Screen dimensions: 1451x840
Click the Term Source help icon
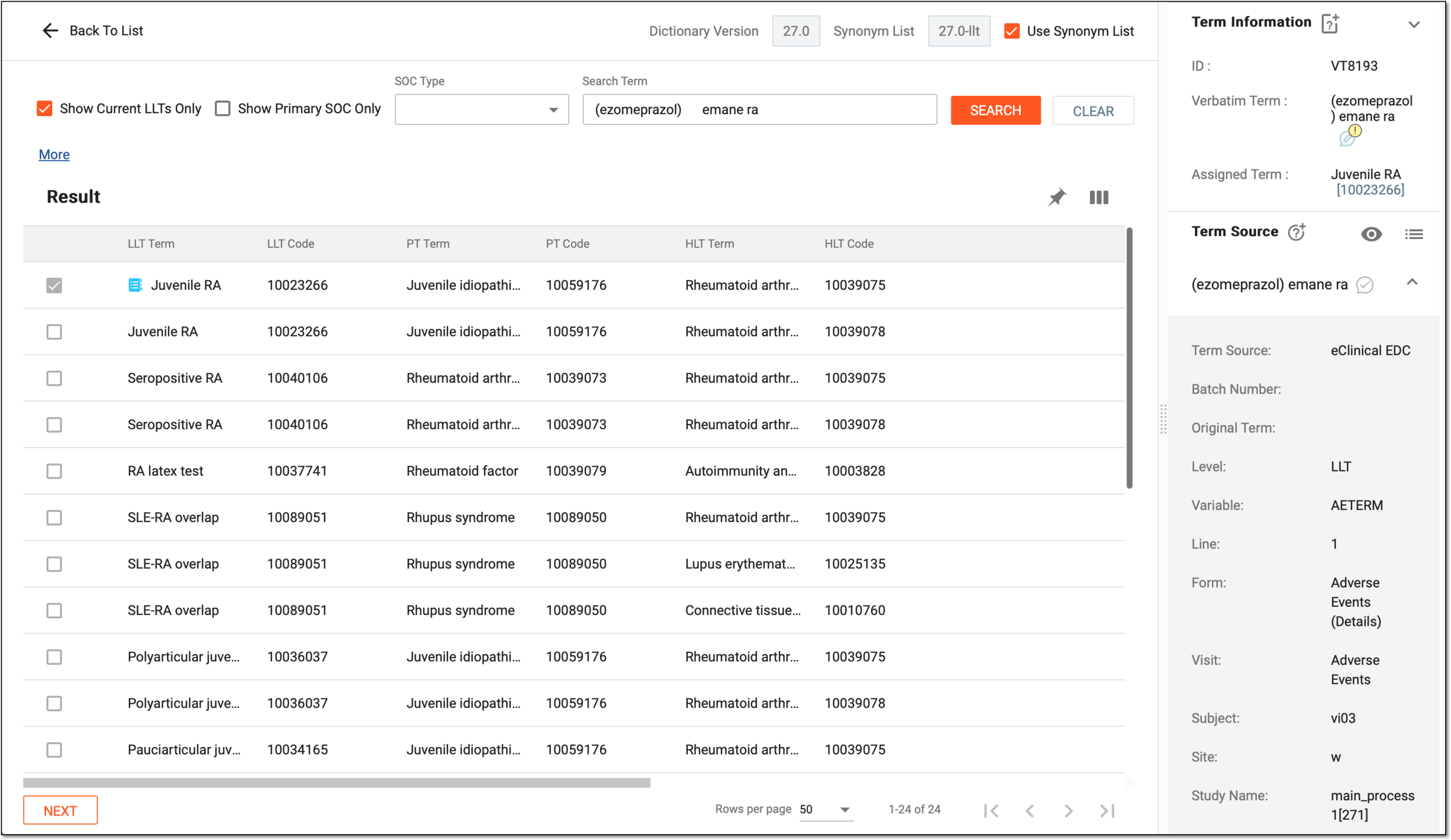click(1297, 232)
